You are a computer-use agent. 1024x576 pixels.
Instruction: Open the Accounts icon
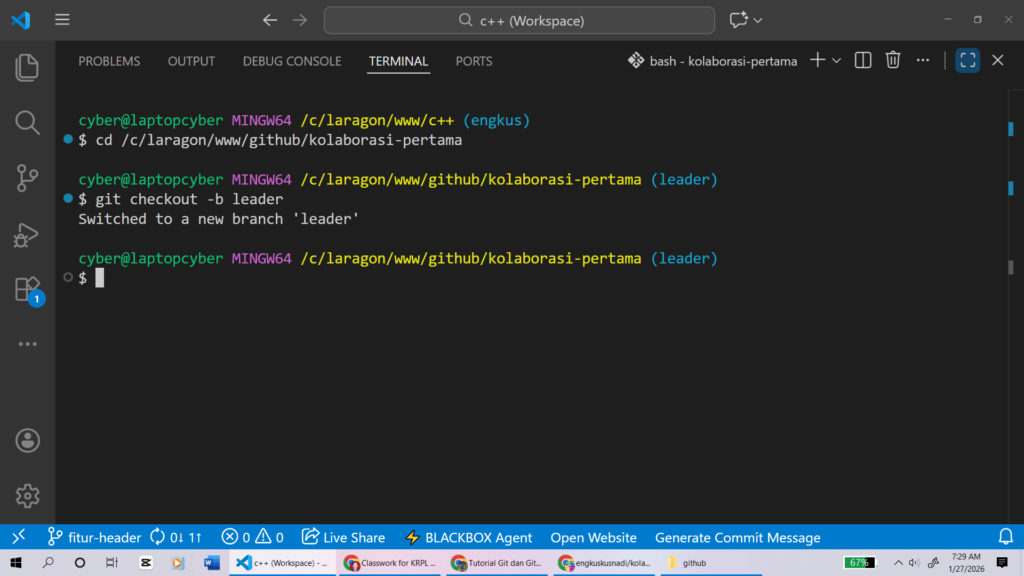pyautogui.click(x=27, y=440)
